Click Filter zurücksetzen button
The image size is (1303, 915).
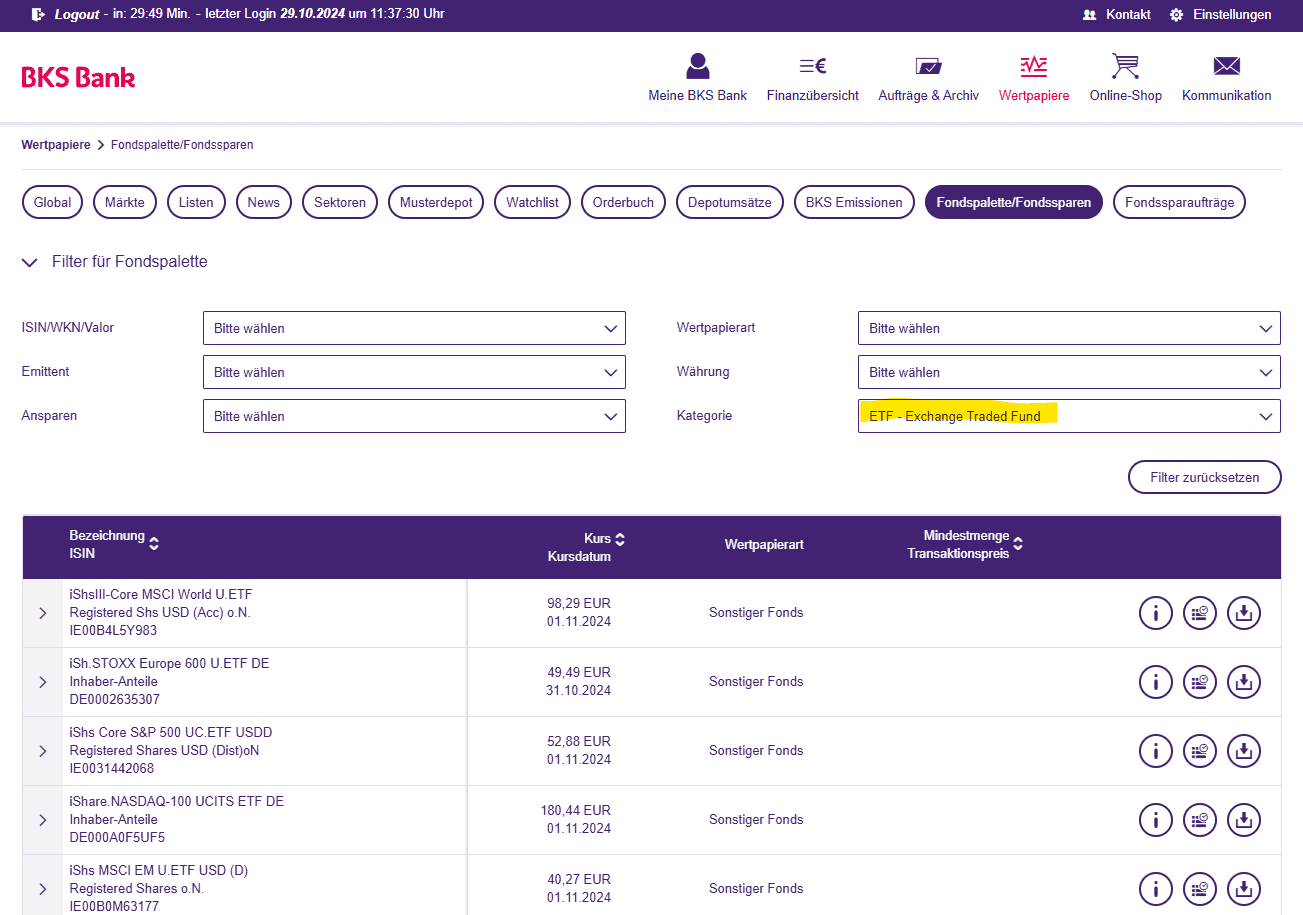(1205, 477)
